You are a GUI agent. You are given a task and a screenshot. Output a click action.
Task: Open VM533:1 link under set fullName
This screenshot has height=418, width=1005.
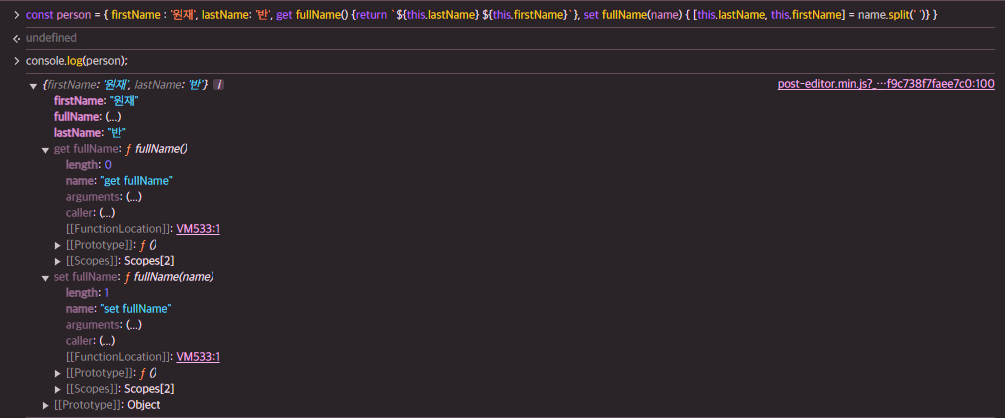198,356
